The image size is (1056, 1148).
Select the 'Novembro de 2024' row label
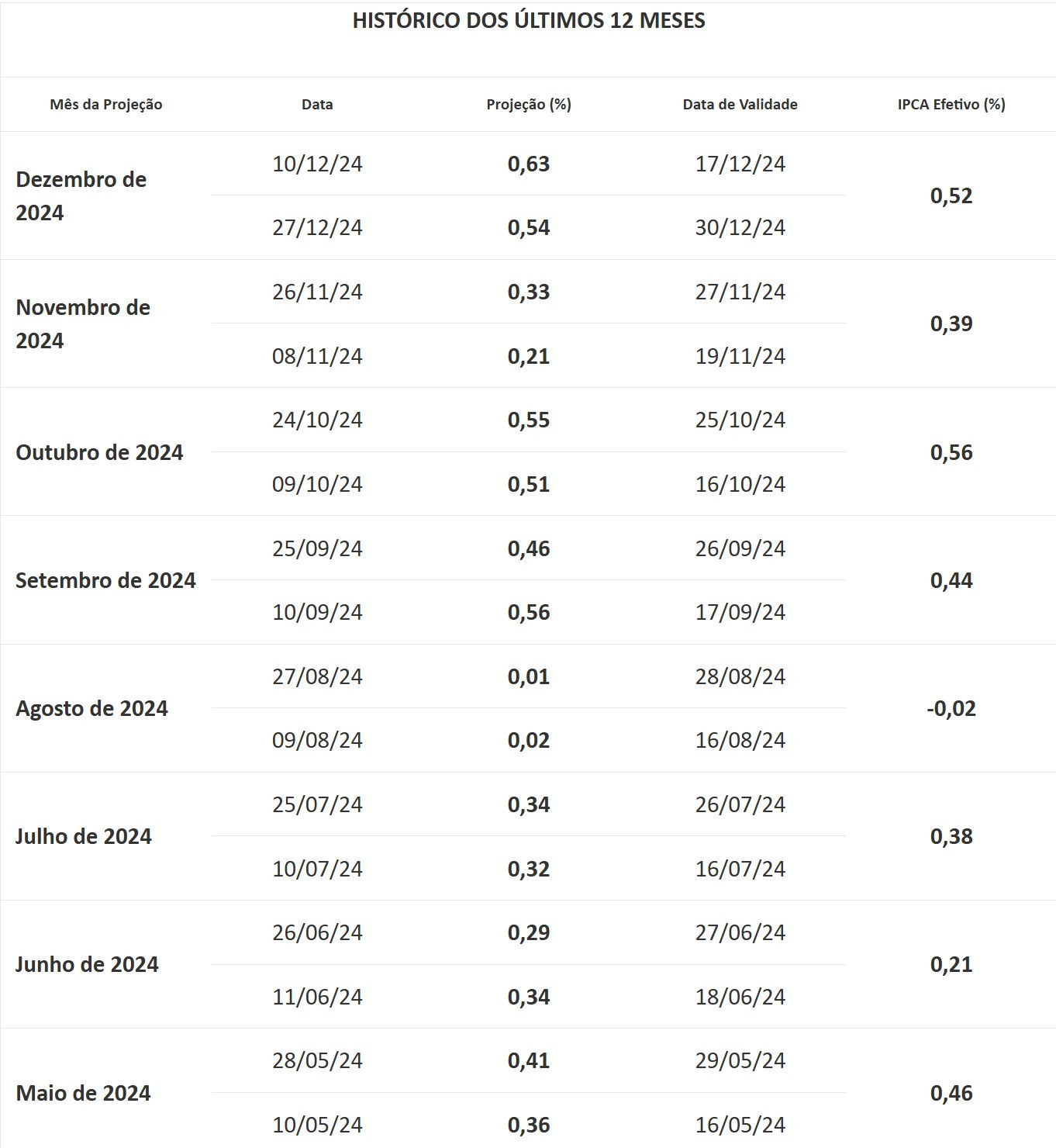click(83, 323)
